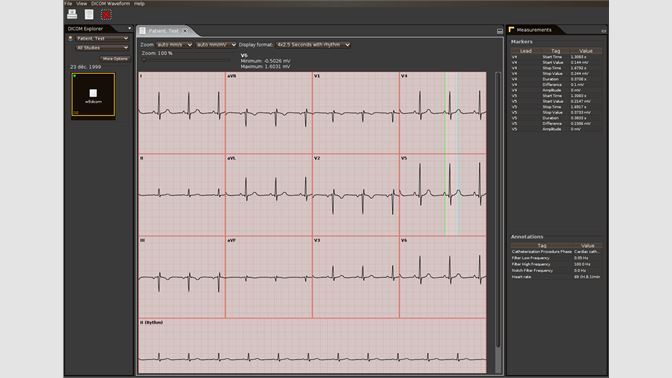
Task: Click the lead aVR waveform panel
Action: (x=269, y=113)
